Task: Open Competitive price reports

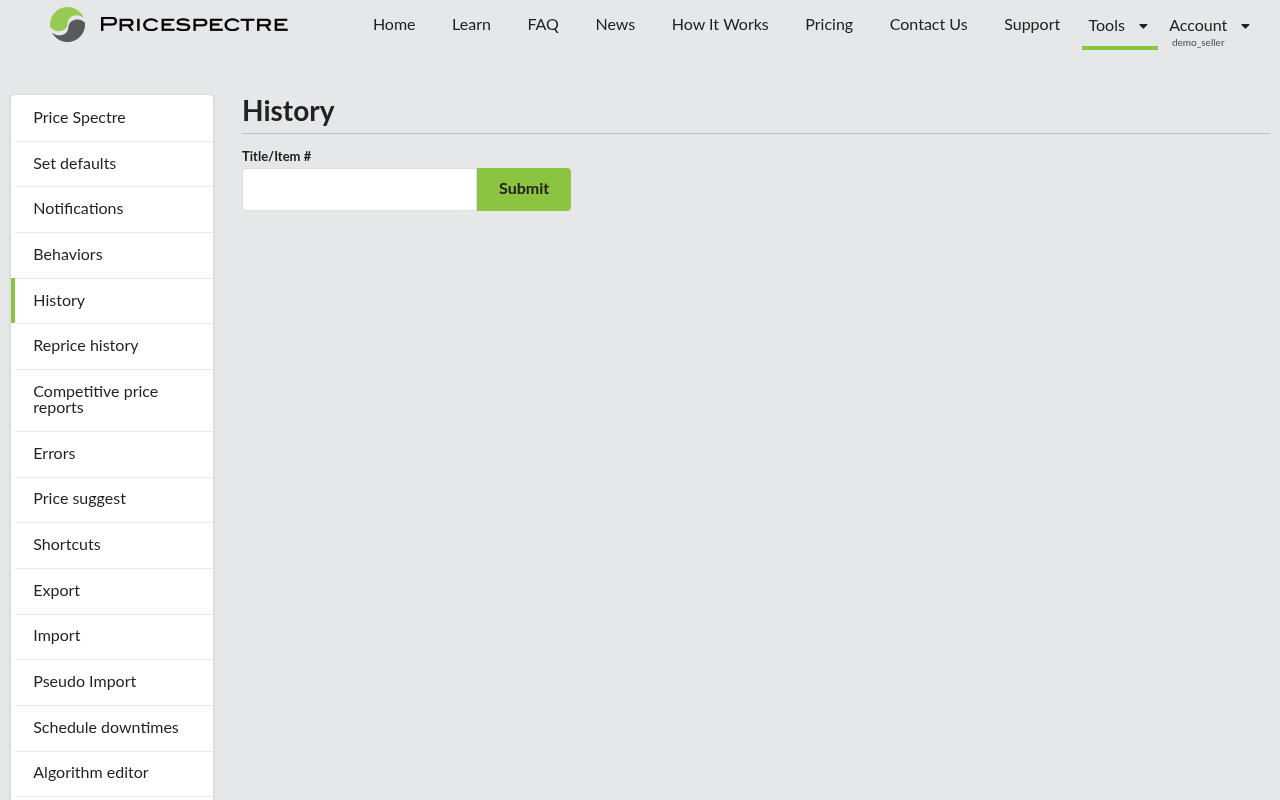Action: pyautogui.click(x=95, y=400)
